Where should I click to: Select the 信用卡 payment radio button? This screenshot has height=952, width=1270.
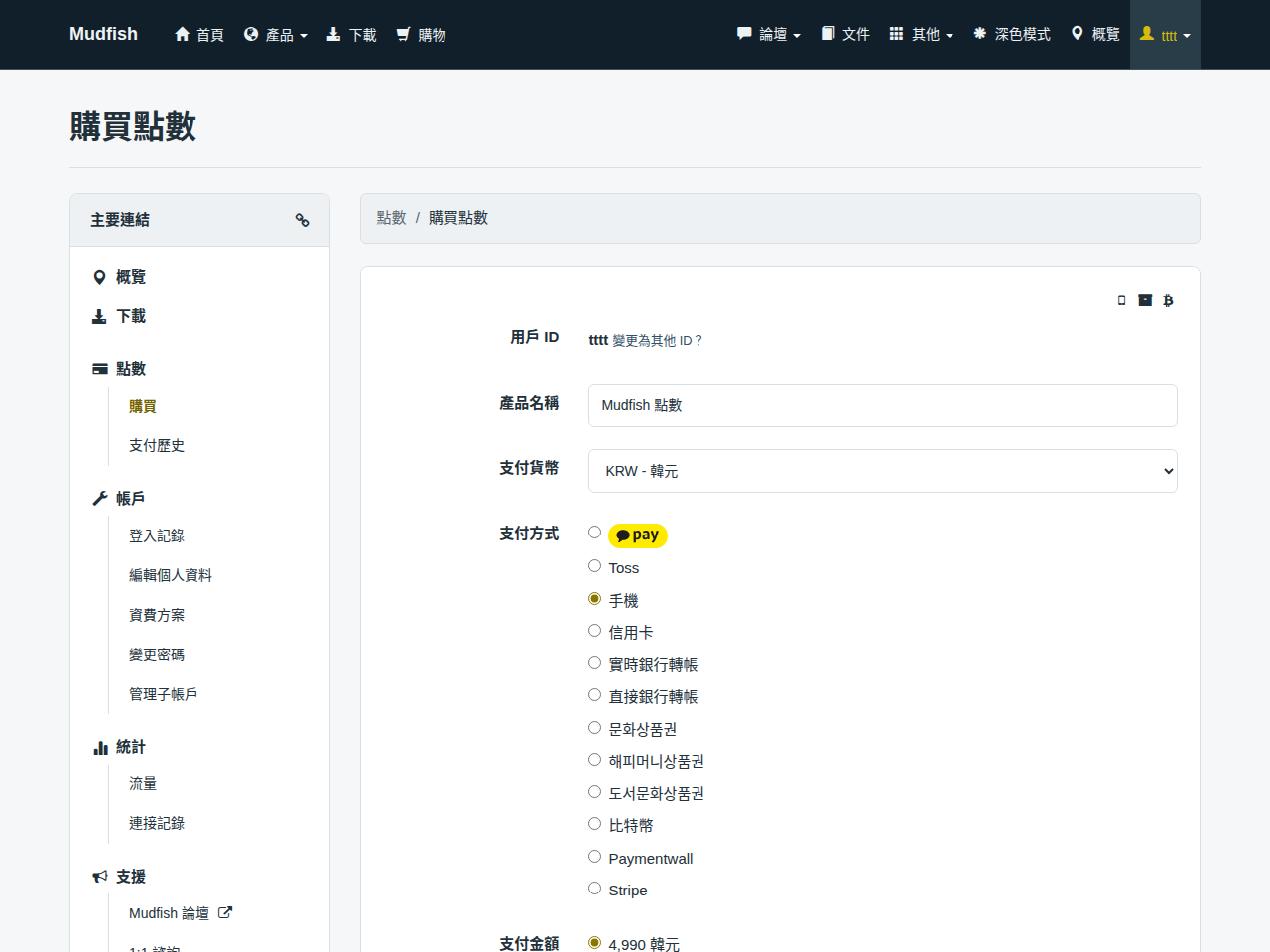(594, 631)
